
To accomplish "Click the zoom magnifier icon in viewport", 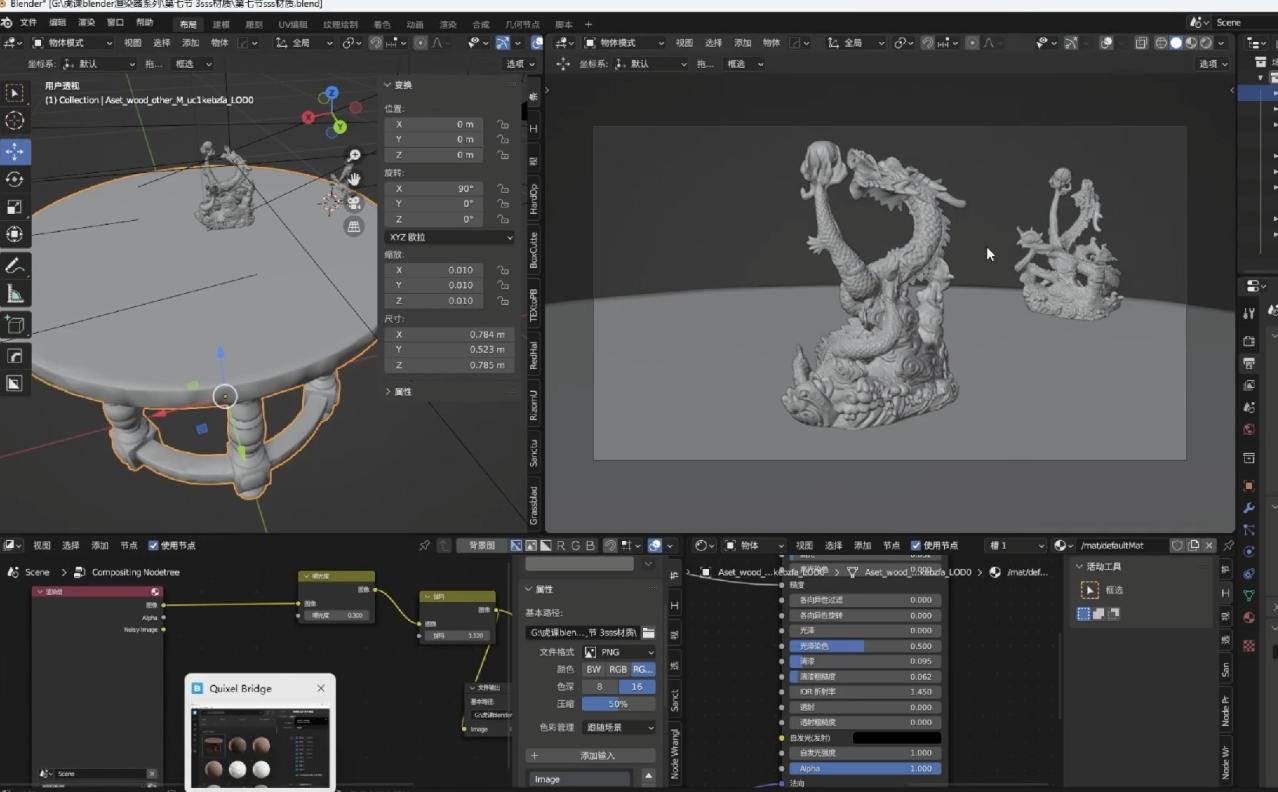I will click(x=354, y=155).
